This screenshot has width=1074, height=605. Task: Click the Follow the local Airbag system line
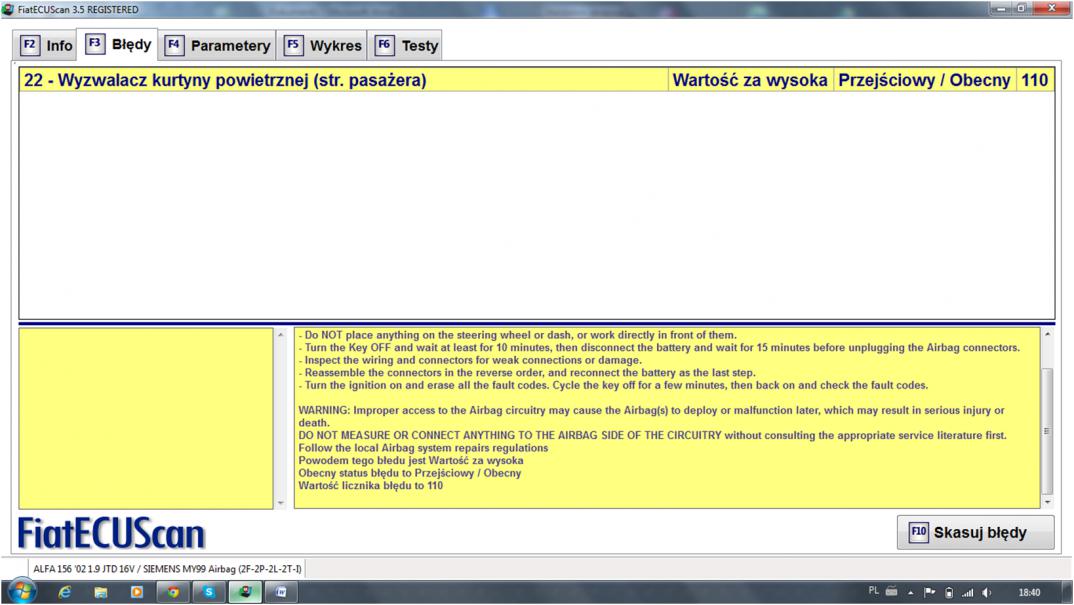point(423,448)
